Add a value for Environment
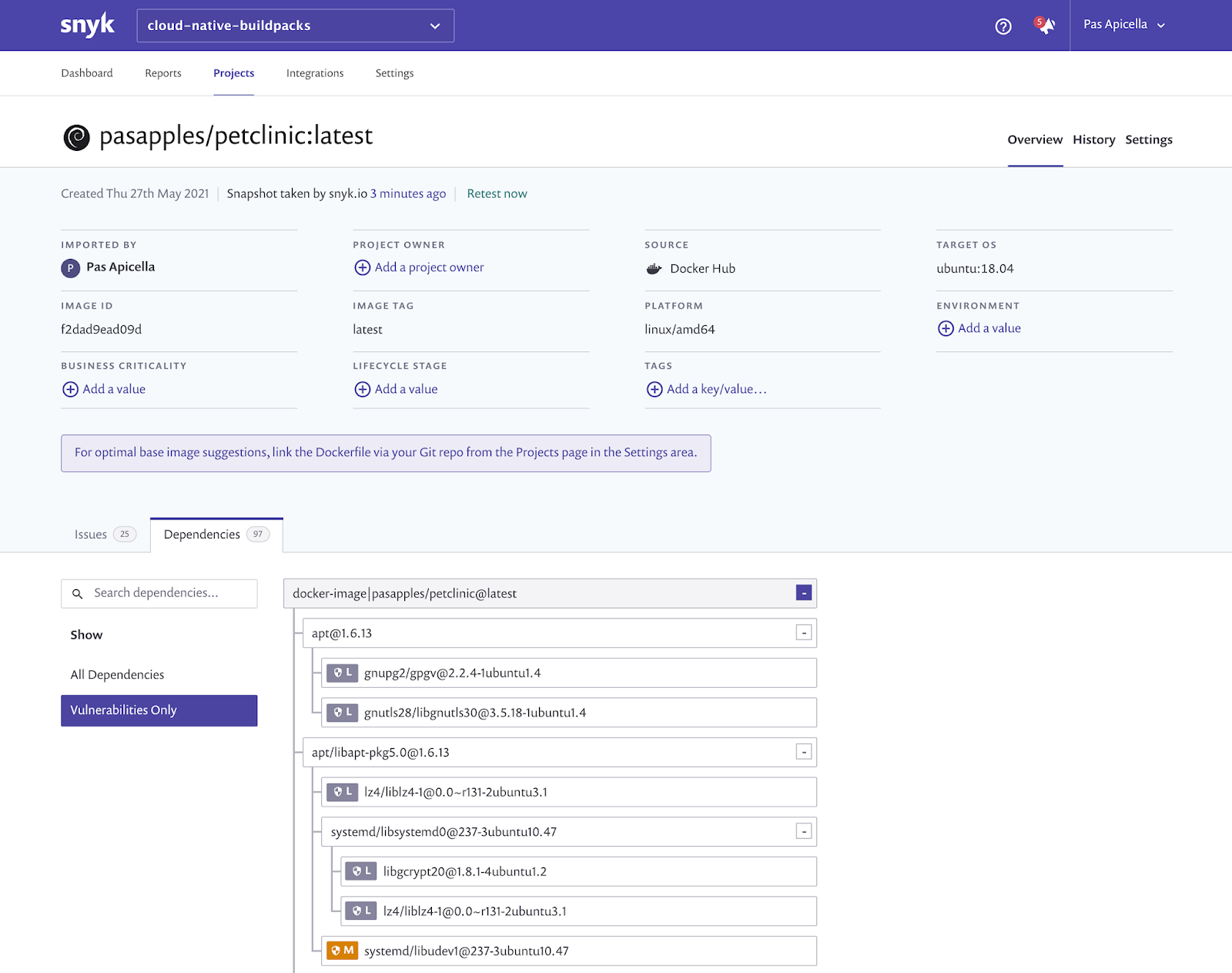Viewport: 1232px width, 973px height. 989,328
